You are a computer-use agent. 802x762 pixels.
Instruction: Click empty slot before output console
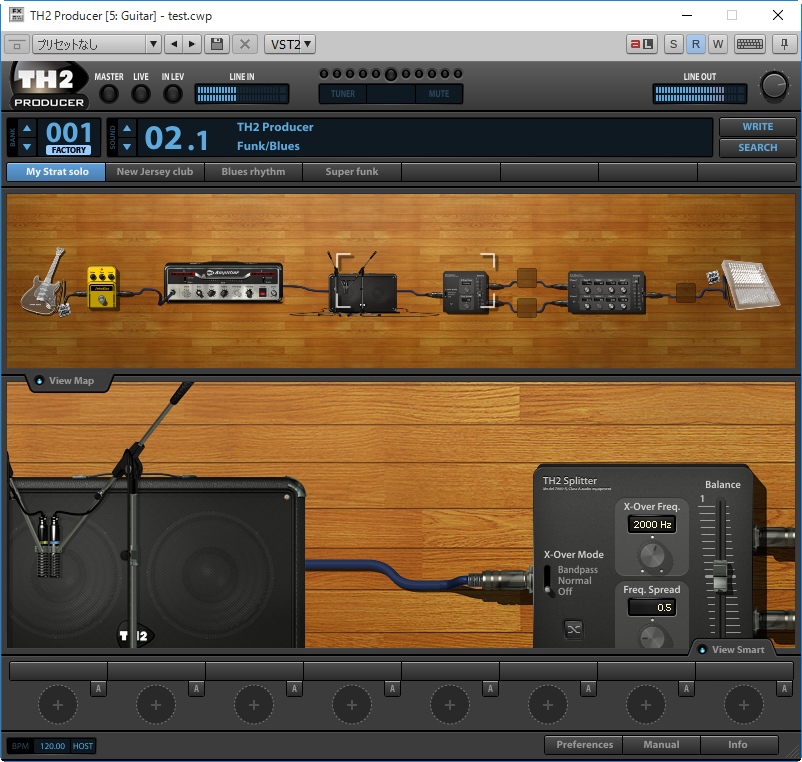coord(686,293)
